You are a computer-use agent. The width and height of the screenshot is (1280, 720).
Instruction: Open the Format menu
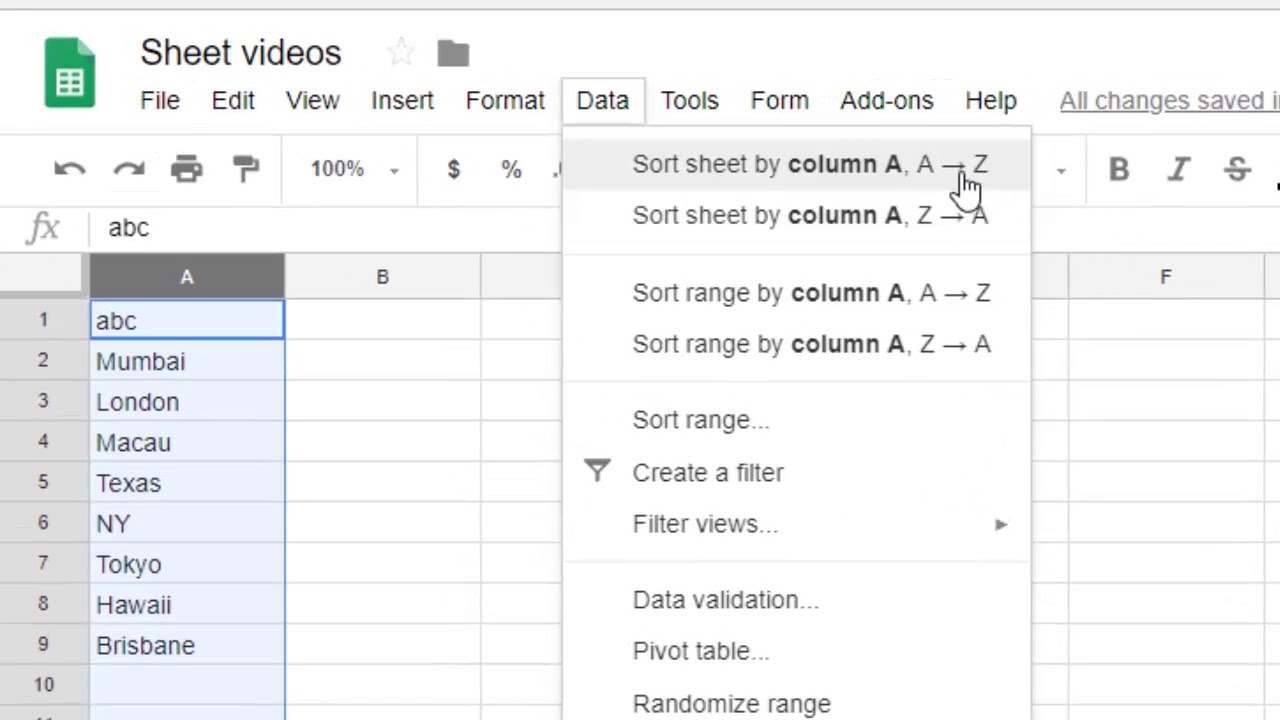(505, 100)
